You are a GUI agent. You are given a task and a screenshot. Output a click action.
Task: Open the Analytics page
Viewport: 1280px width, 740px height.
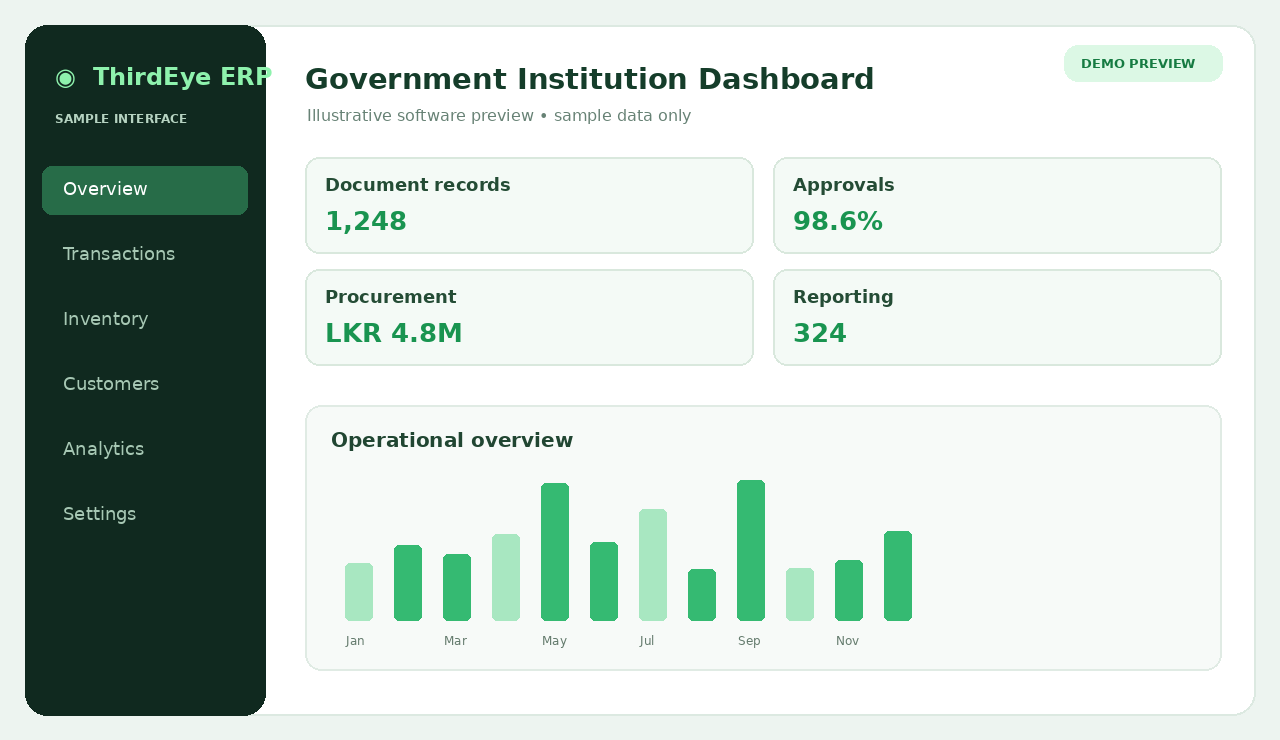tap(103, 449)
